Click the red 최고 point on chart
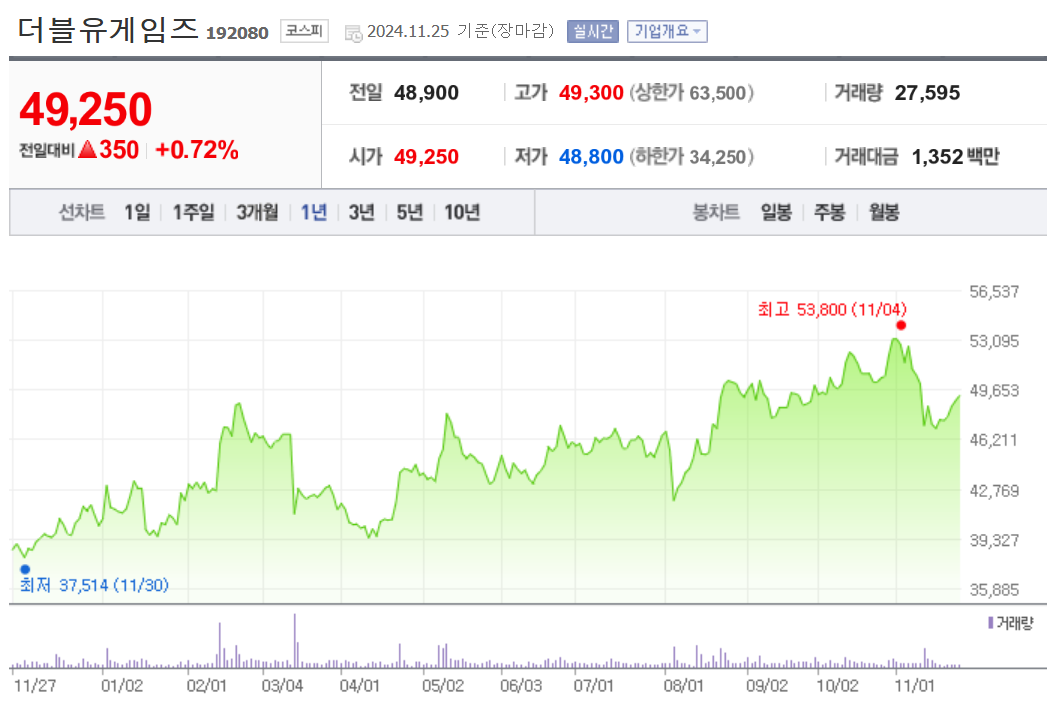 [901, 325]
